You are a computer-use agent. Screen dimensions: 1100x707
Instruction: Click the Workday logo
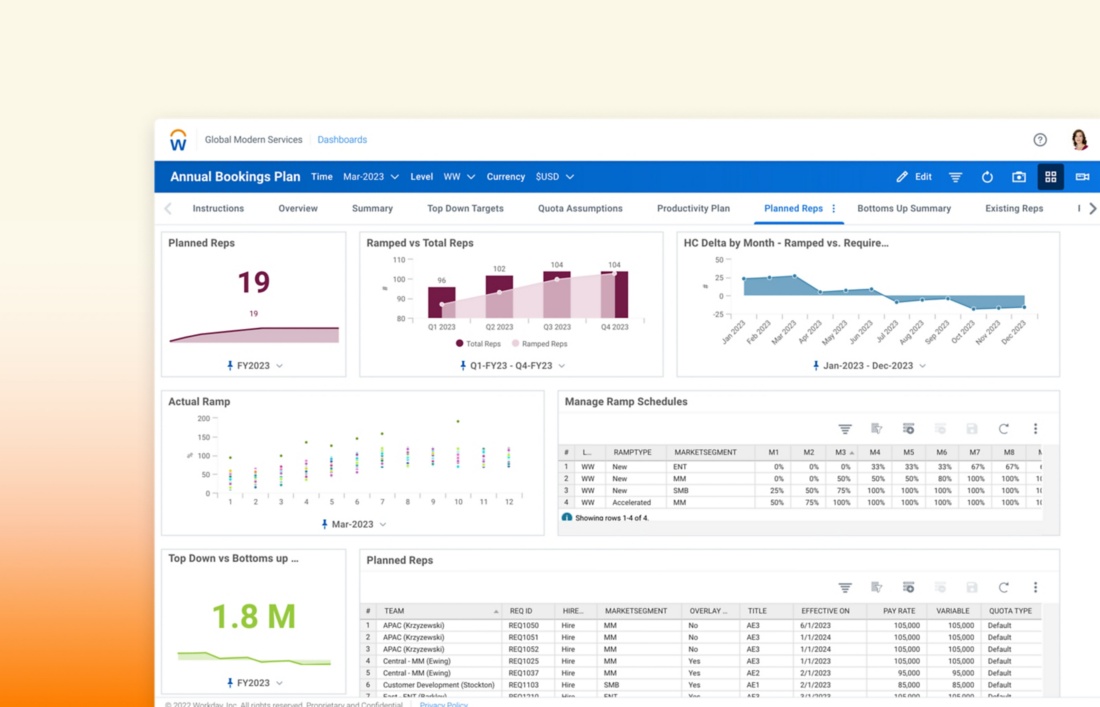point(178,140)
